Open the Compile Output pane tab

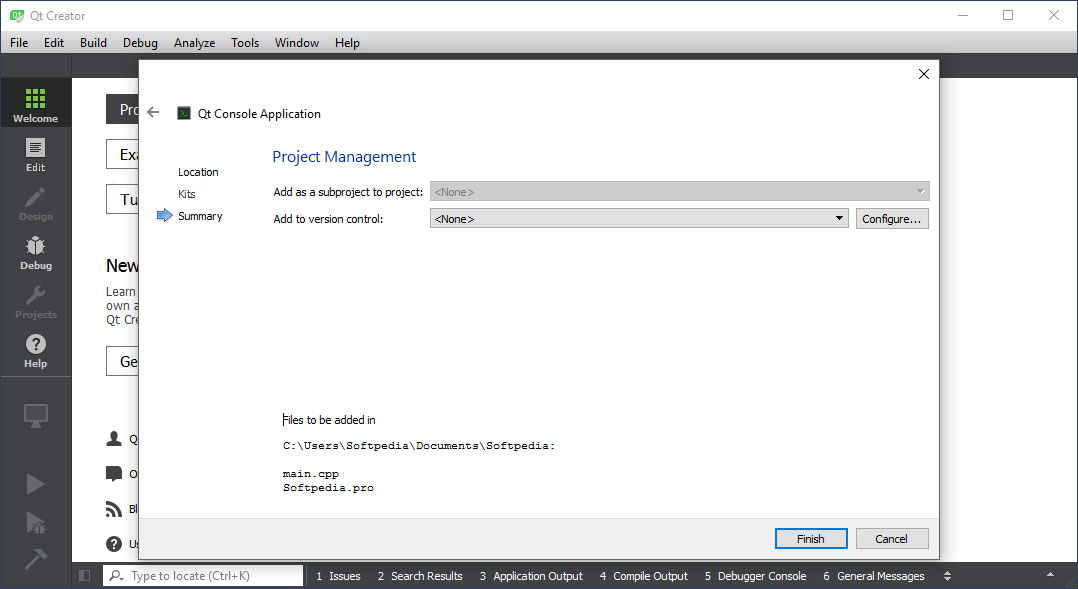pyautogui.click(x=644, y=576)
